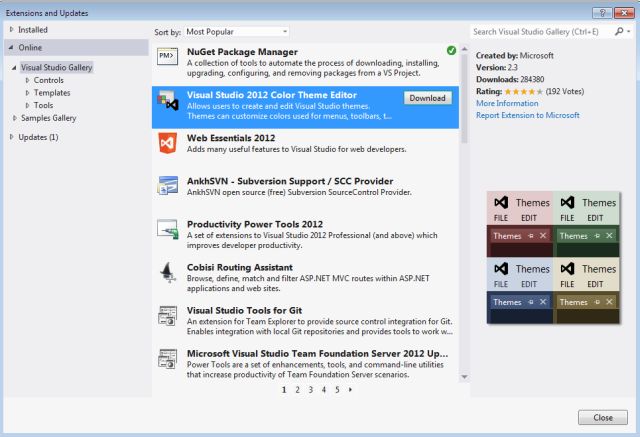Select the Cobisi Routing Assistant title

click(x=240, y=267)
